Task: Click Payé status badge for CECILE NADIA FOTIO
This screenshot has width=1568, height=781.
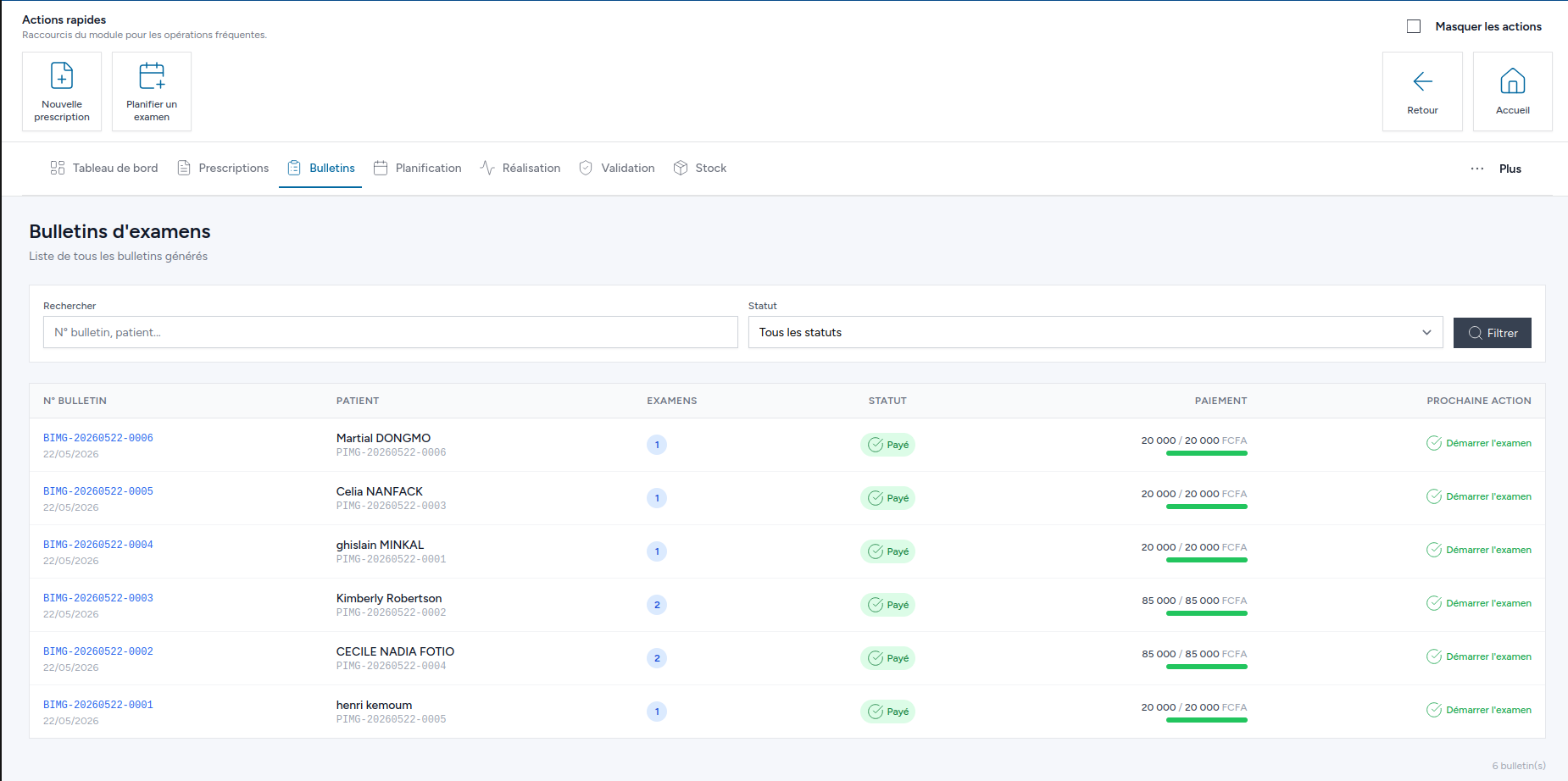Action: click(x=887, y=658)
